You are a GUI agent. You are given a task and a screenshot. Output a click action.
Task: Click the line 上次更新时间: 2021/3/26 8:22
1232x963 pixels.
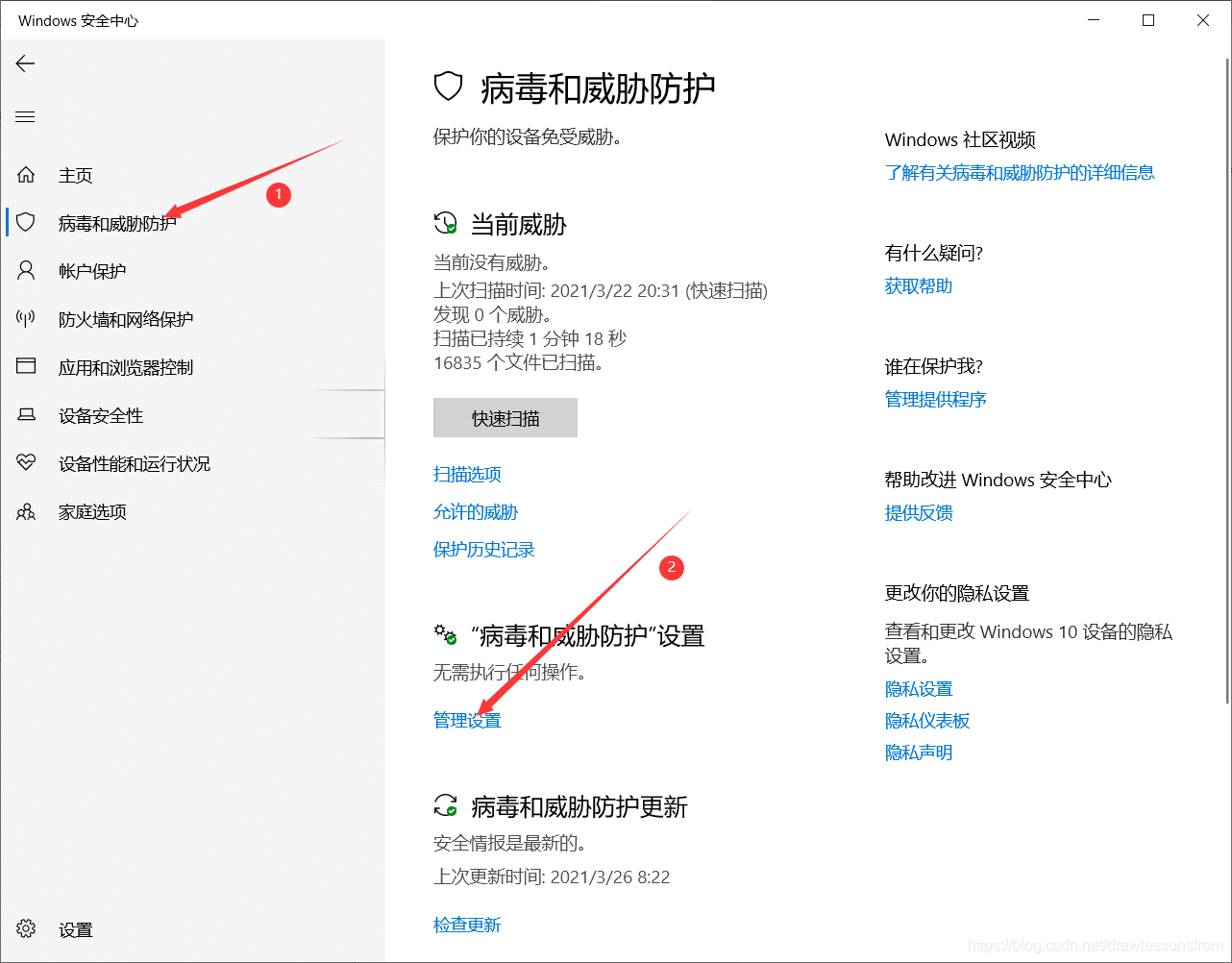tap(552, 877)
